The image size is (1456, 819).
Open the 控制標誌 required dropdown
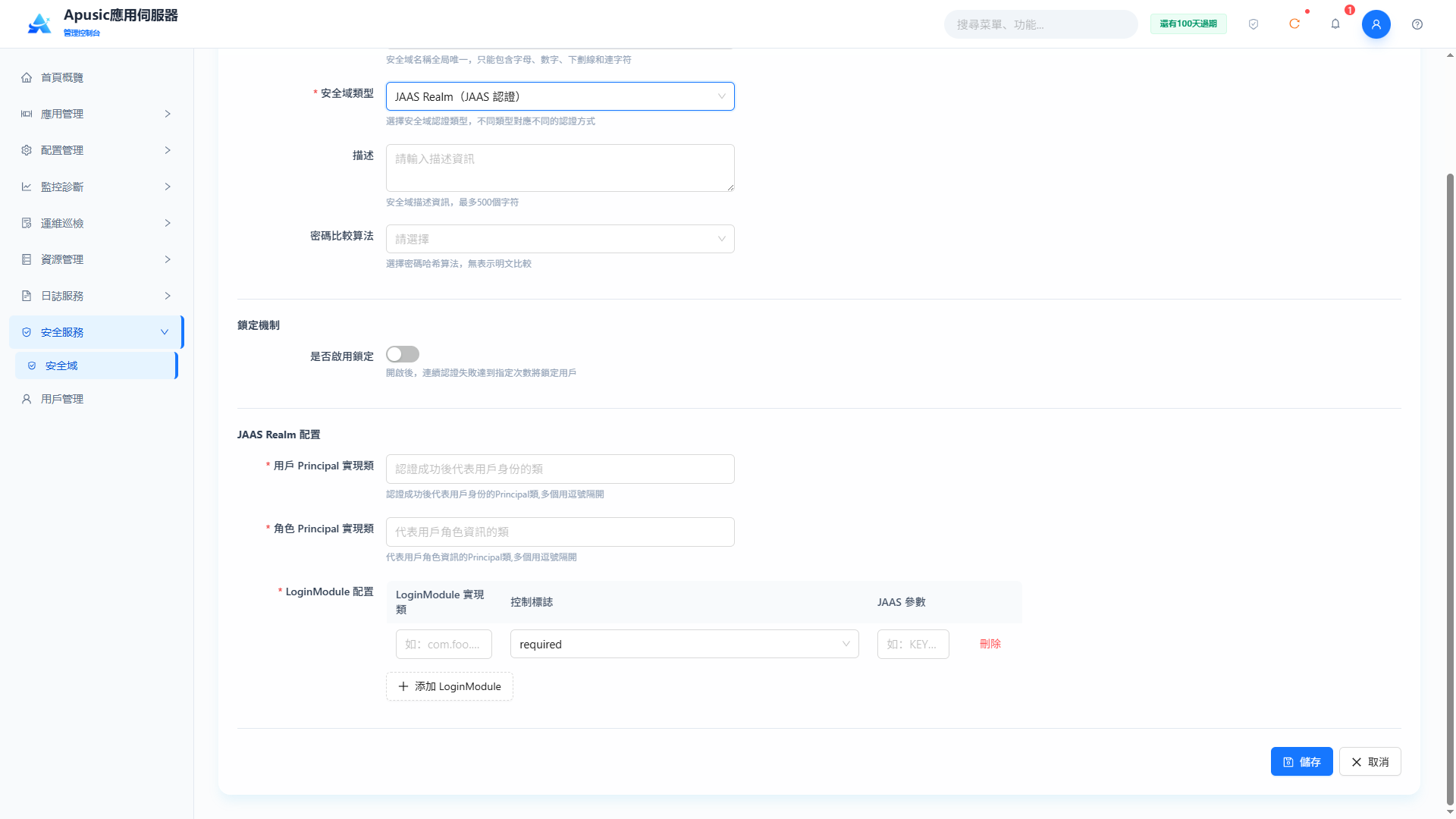pyautogui.click(x=685, y=644)
